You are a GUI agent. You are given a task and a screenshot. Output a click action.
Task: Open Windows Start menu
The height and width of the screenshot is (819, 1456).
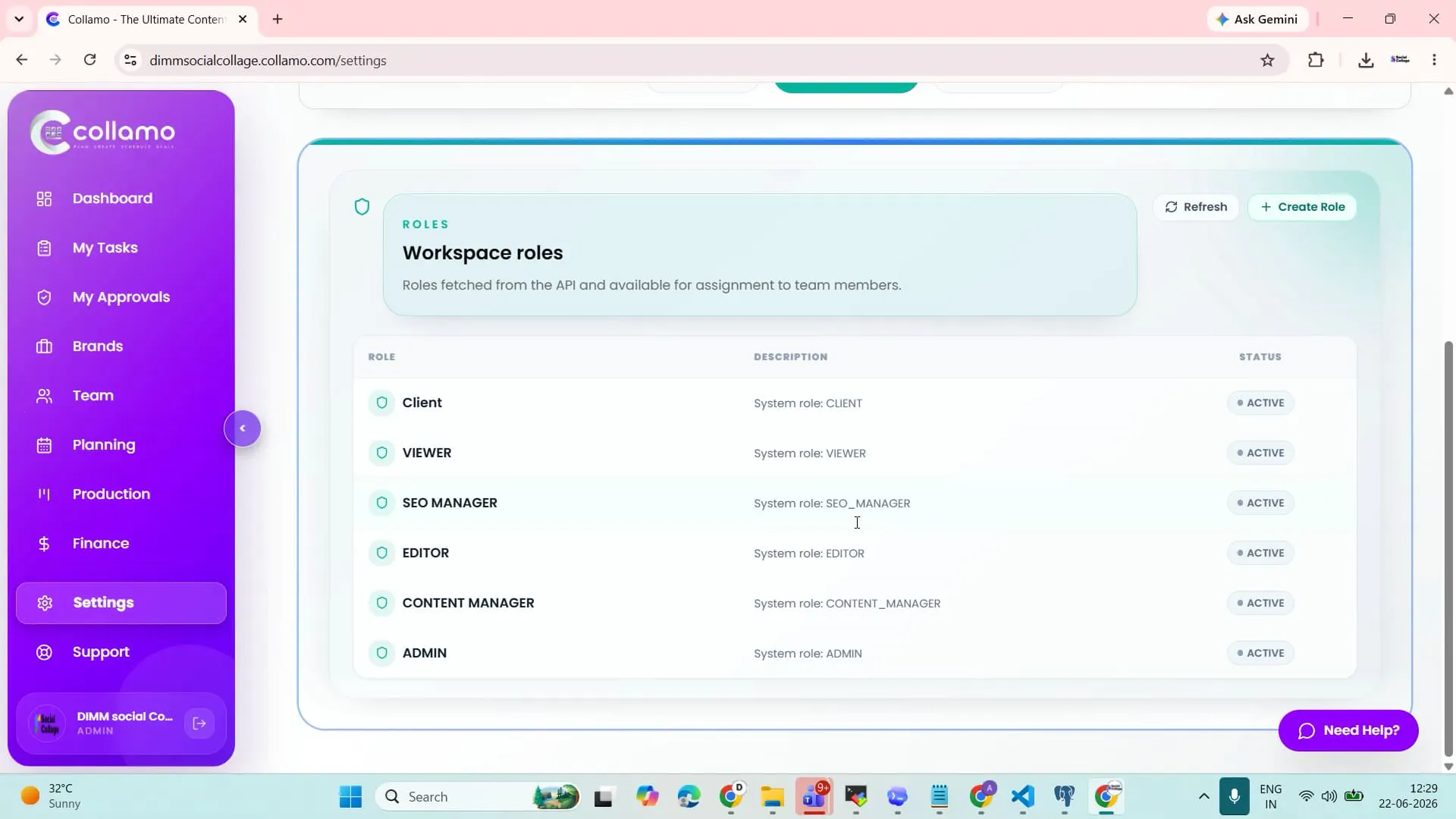click(x=350, y=797)
